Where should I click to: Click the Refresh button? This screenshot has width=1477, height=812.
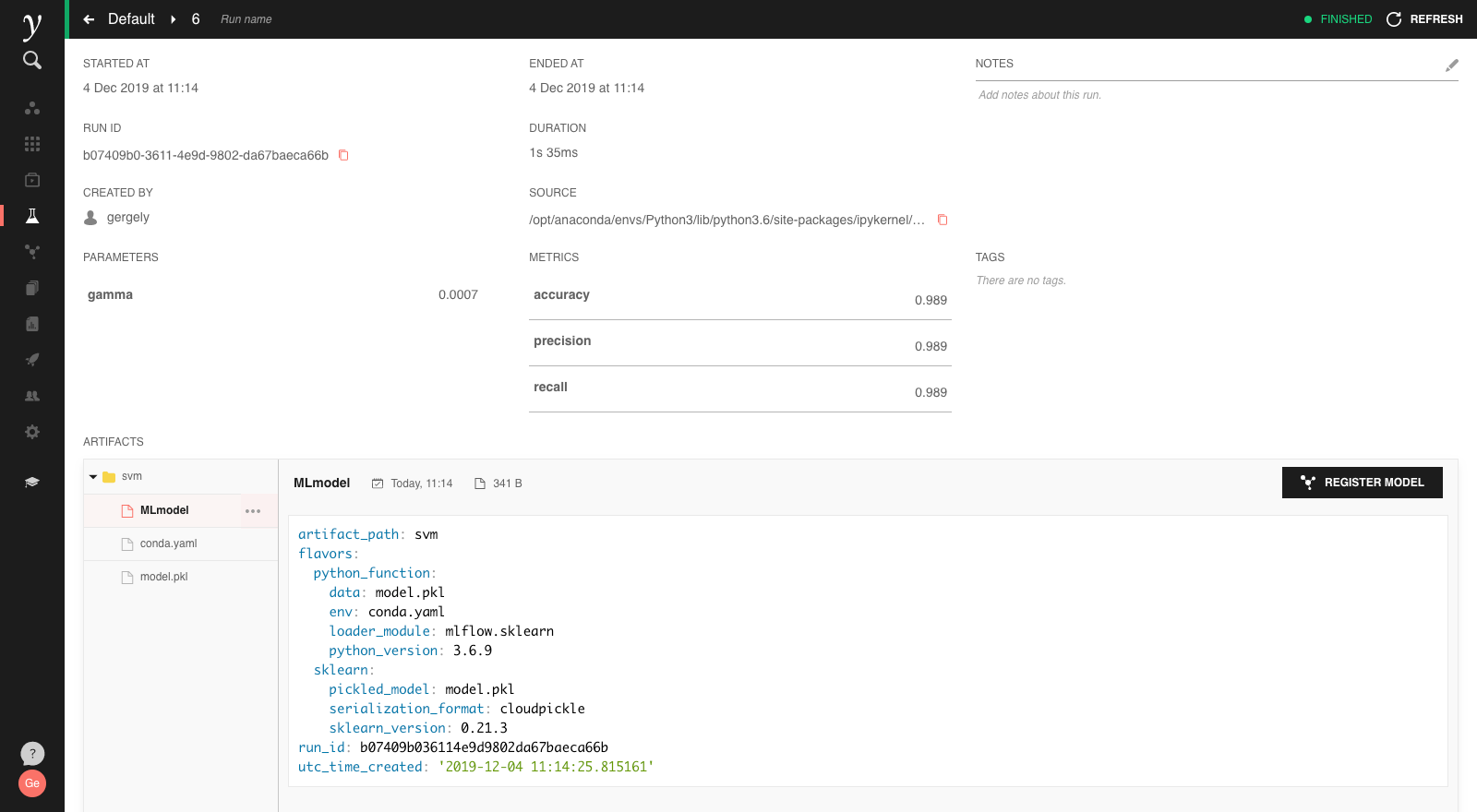[x=1424, y=19]
